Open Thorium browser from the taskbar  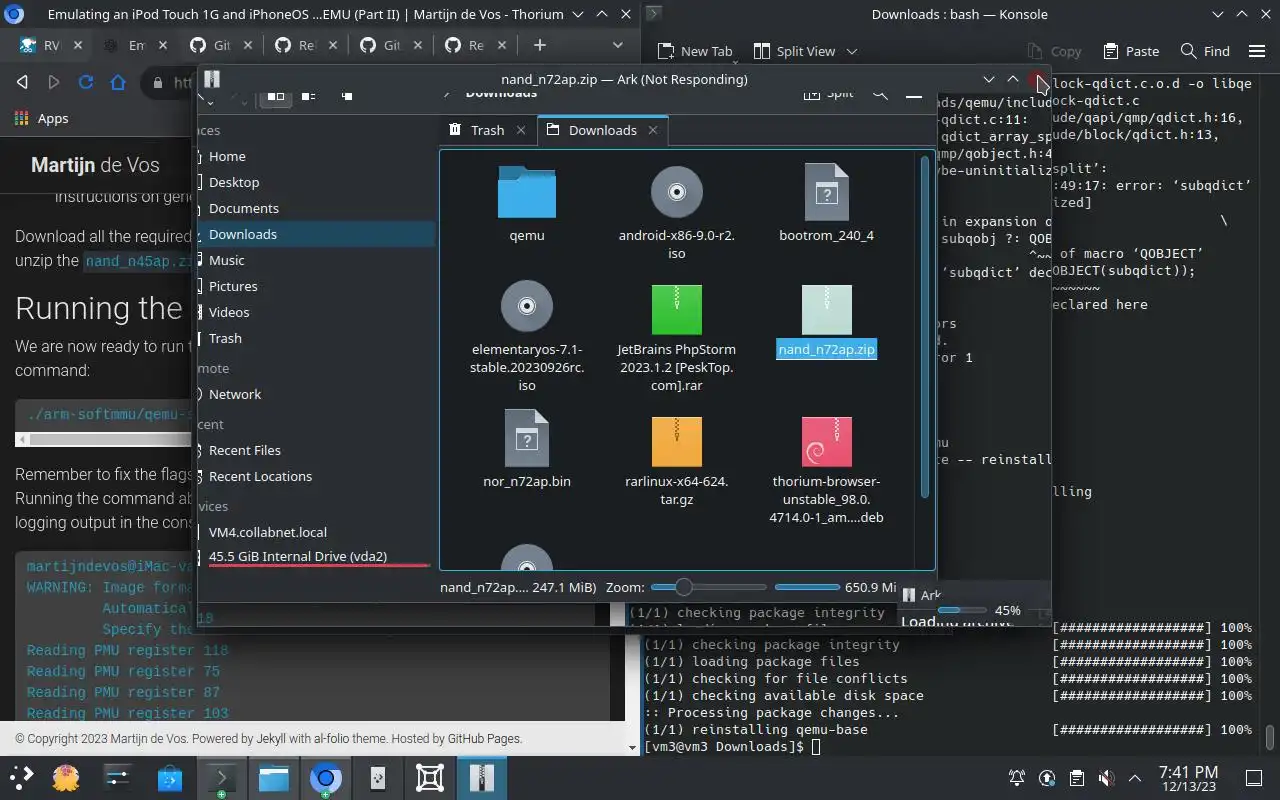pos(325,777)
